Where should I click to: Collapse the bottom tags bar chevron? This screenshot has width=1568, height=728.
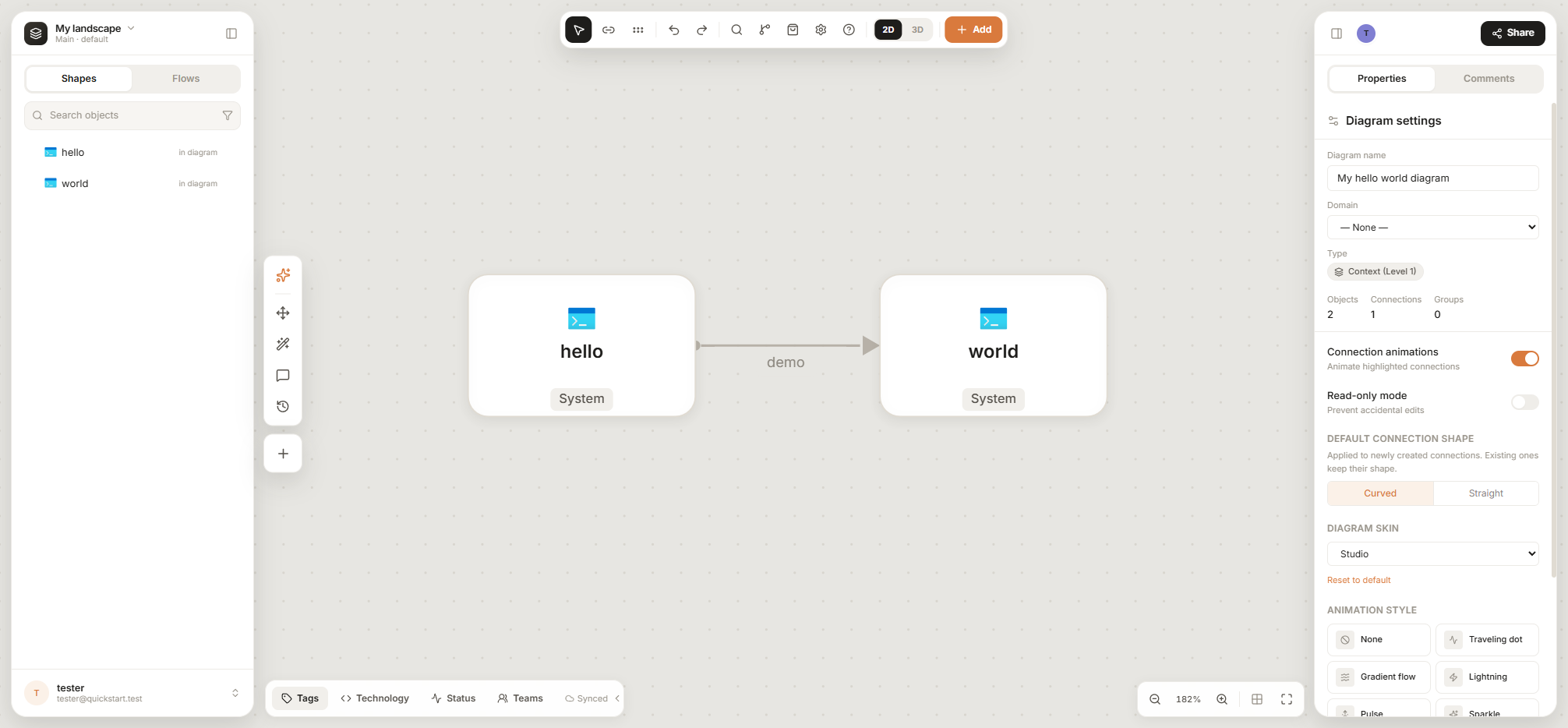click(617, 698)
